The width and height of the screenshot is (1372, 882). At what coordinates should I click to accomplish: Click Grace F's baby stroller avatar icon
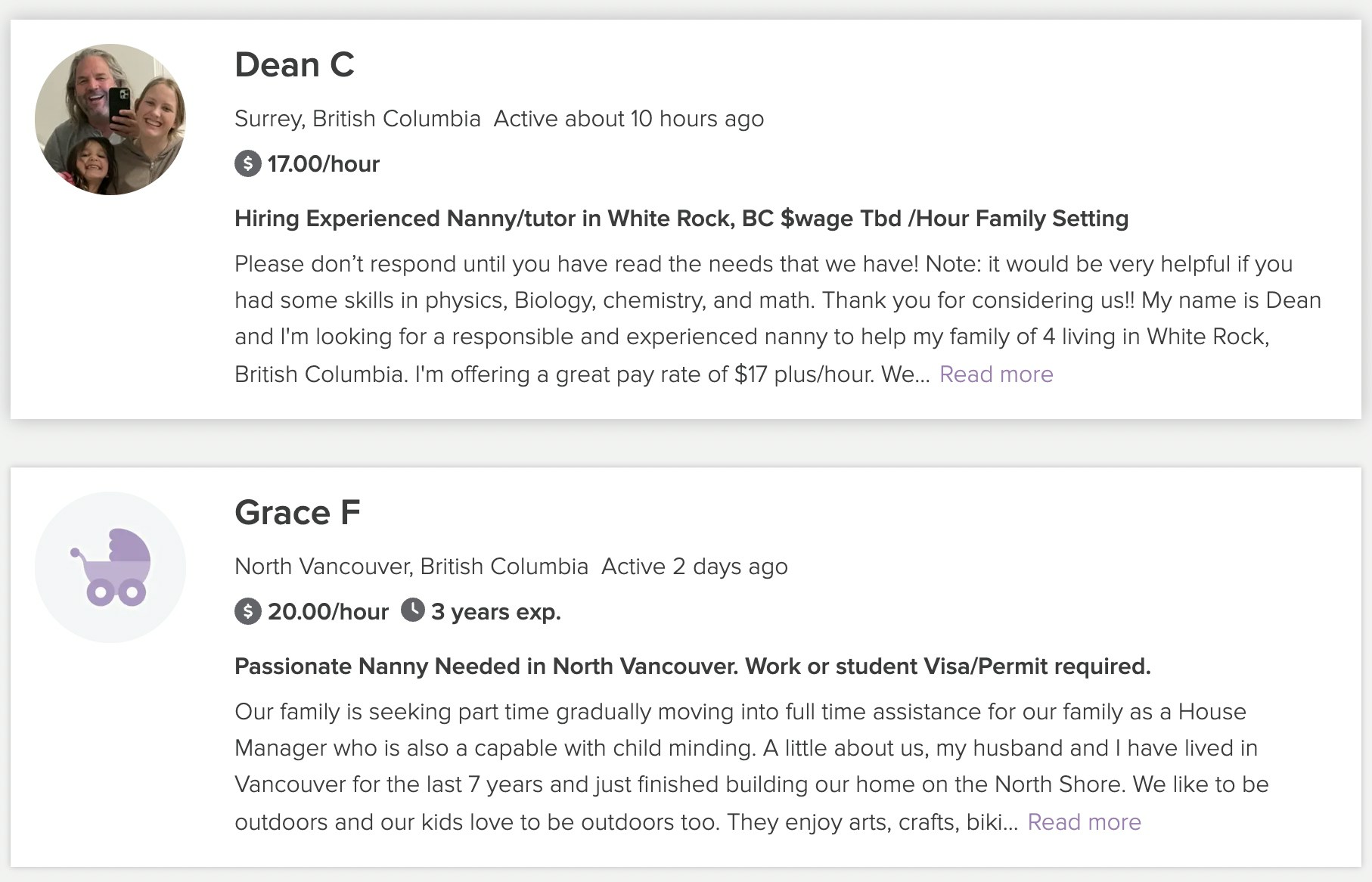pos(110,567)
